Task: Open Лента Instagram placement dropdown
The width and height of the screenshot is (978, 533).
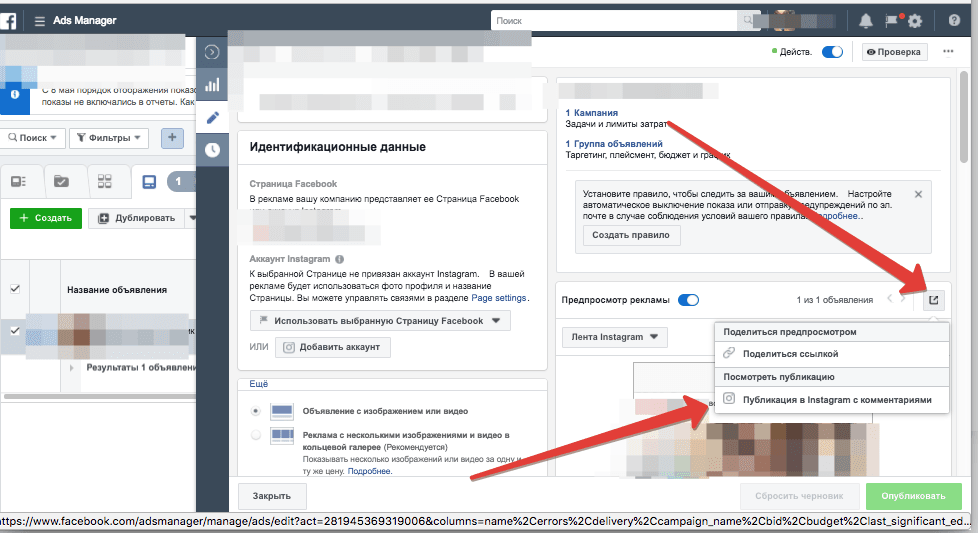Action: click(614, 337)
